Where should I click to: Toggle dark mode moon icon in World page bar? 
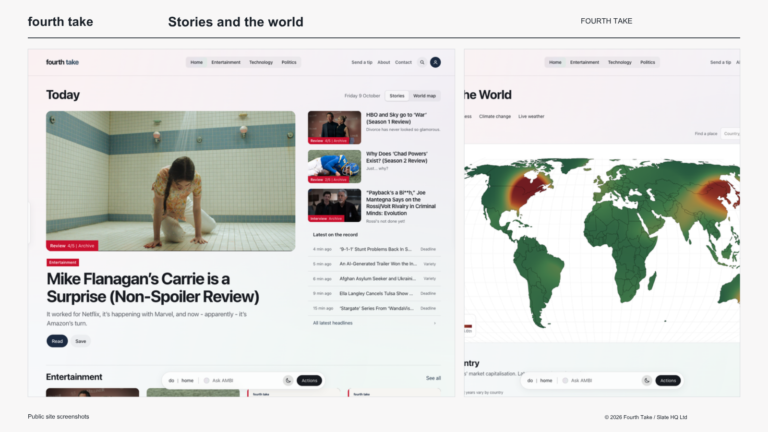click(647, 381)
